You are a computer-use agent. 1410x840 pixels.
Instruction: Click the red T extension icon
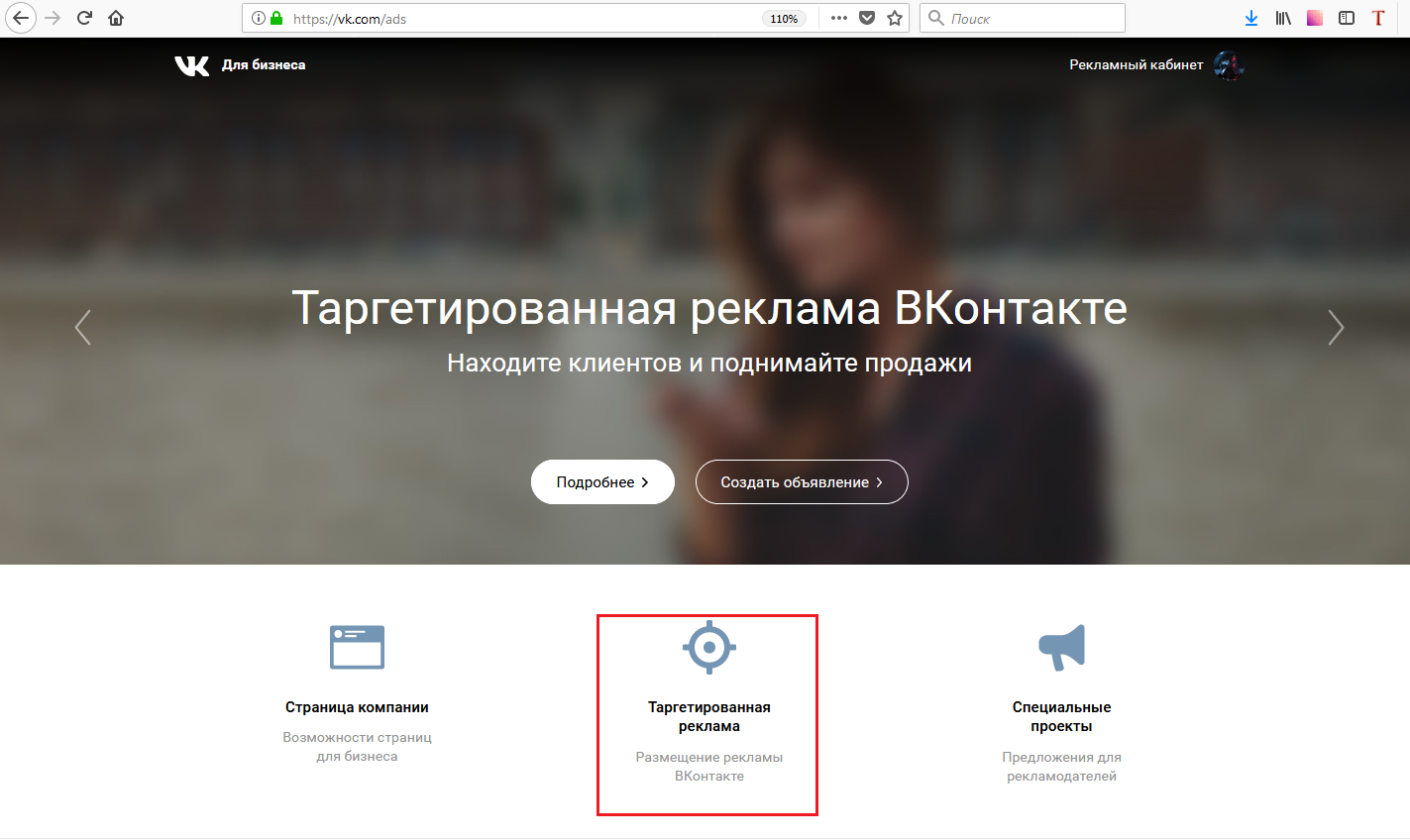pyautogui.click(x=1378, y=18)
